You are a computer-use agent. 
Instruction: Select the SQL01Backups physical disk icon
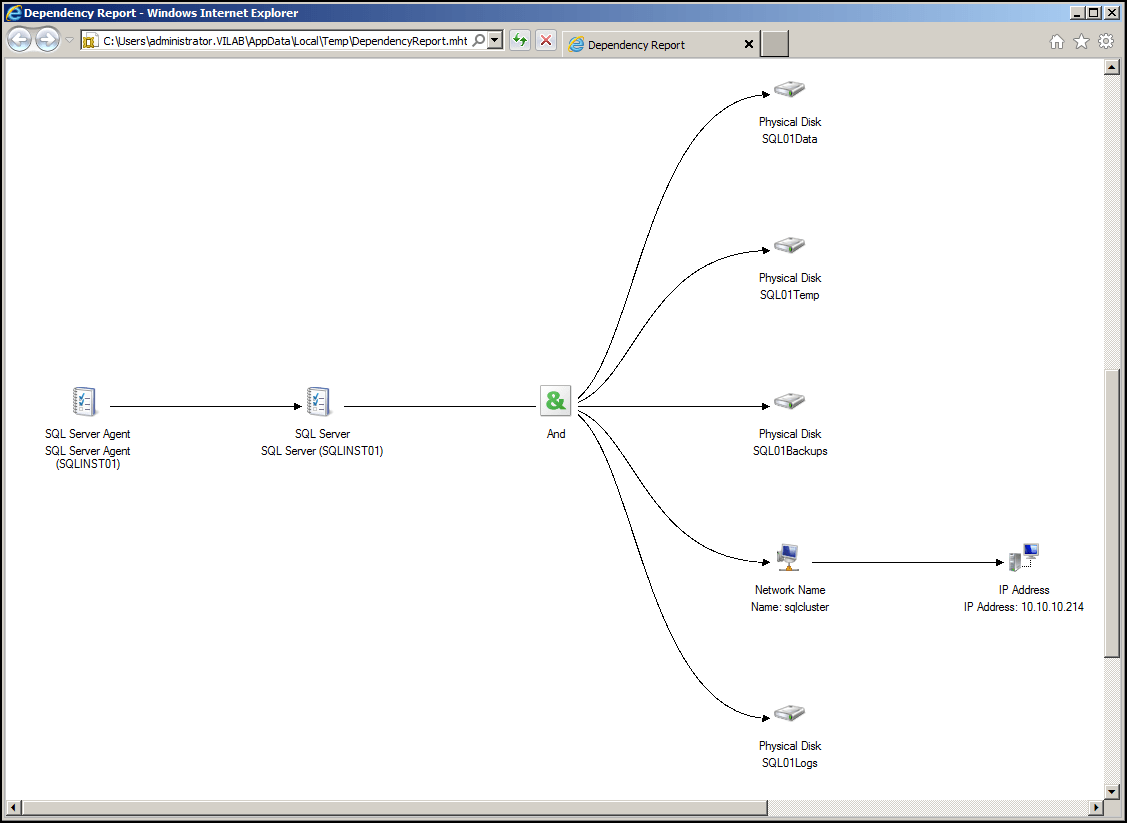789,402
